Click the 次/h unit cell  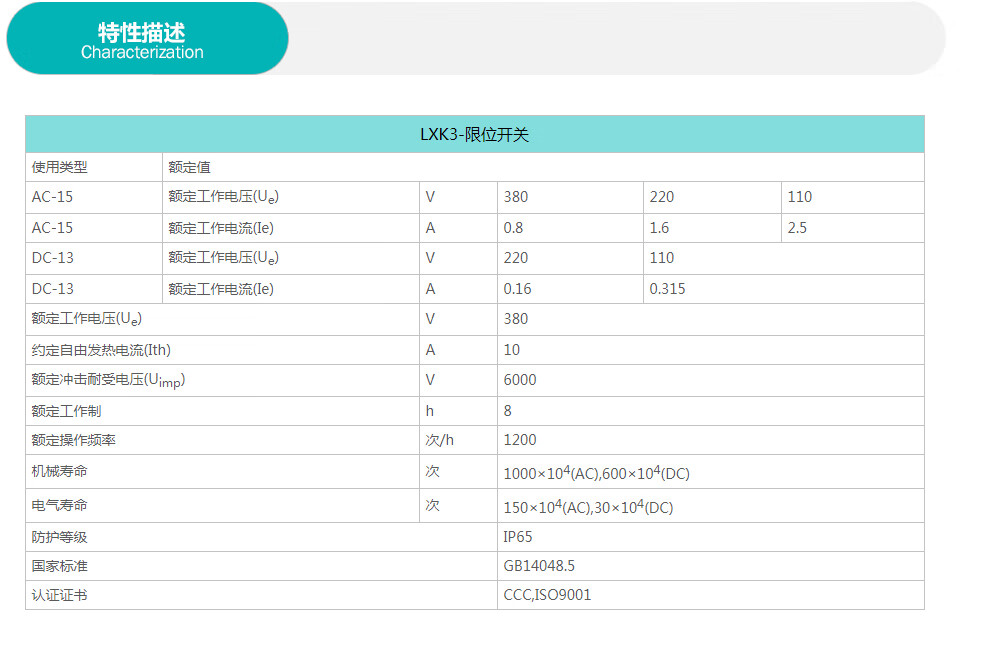click(x=440, y=440)
